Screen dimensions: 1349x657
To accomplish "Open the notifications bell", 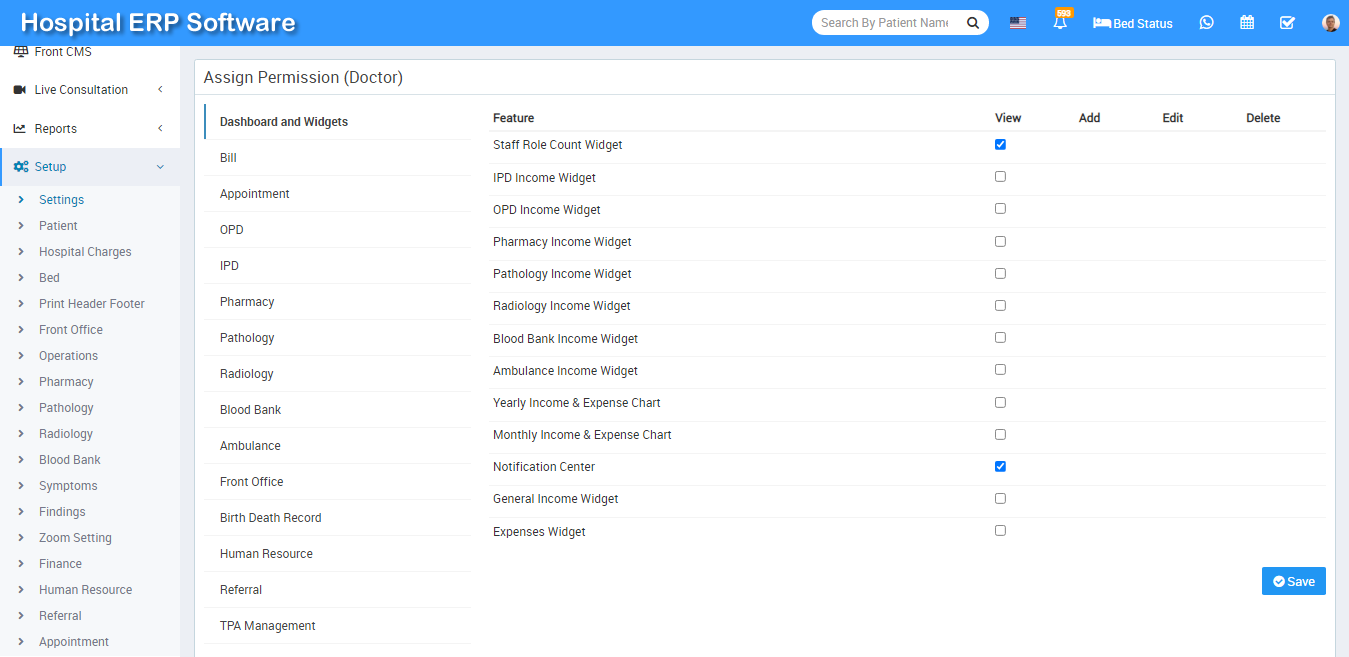I will 1060,23.
